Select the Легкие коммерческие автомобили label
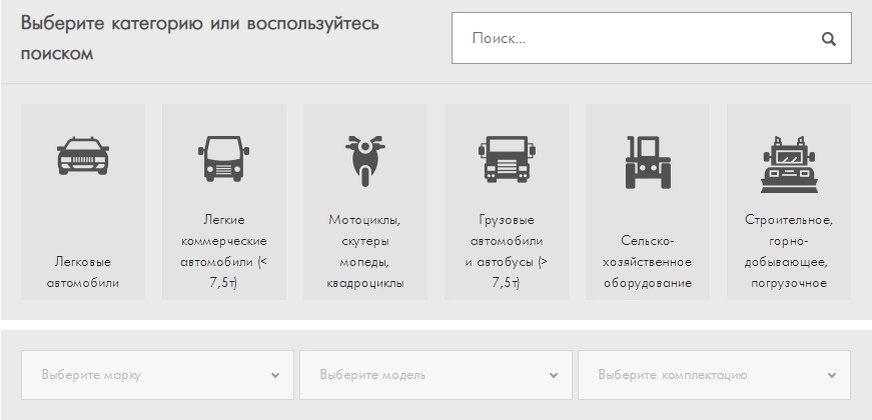Viewport: 872px width, 420px height. (224, 251)
